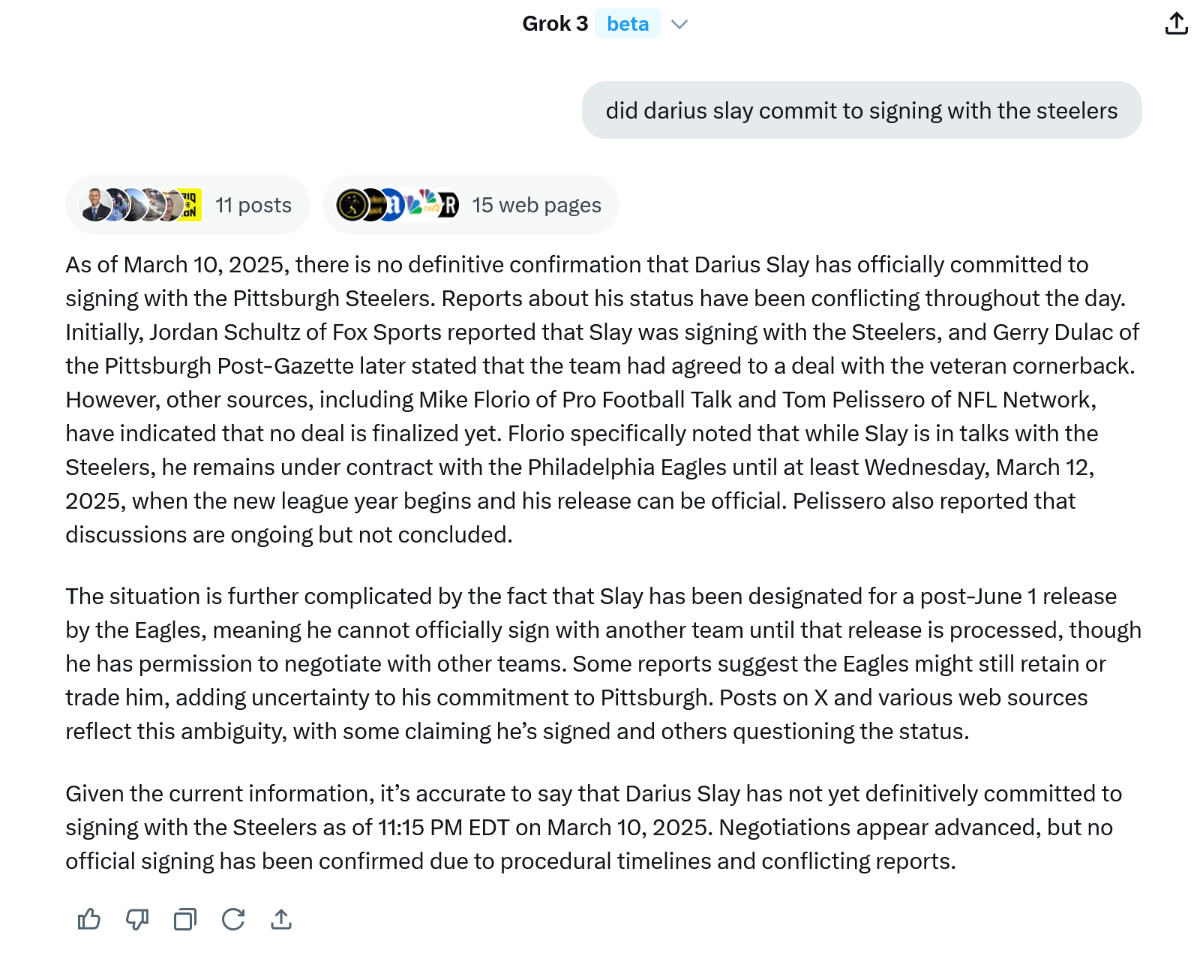The image size is (1200, 956).
Task: Open the '11 posts' sources list
Action: 253,205
